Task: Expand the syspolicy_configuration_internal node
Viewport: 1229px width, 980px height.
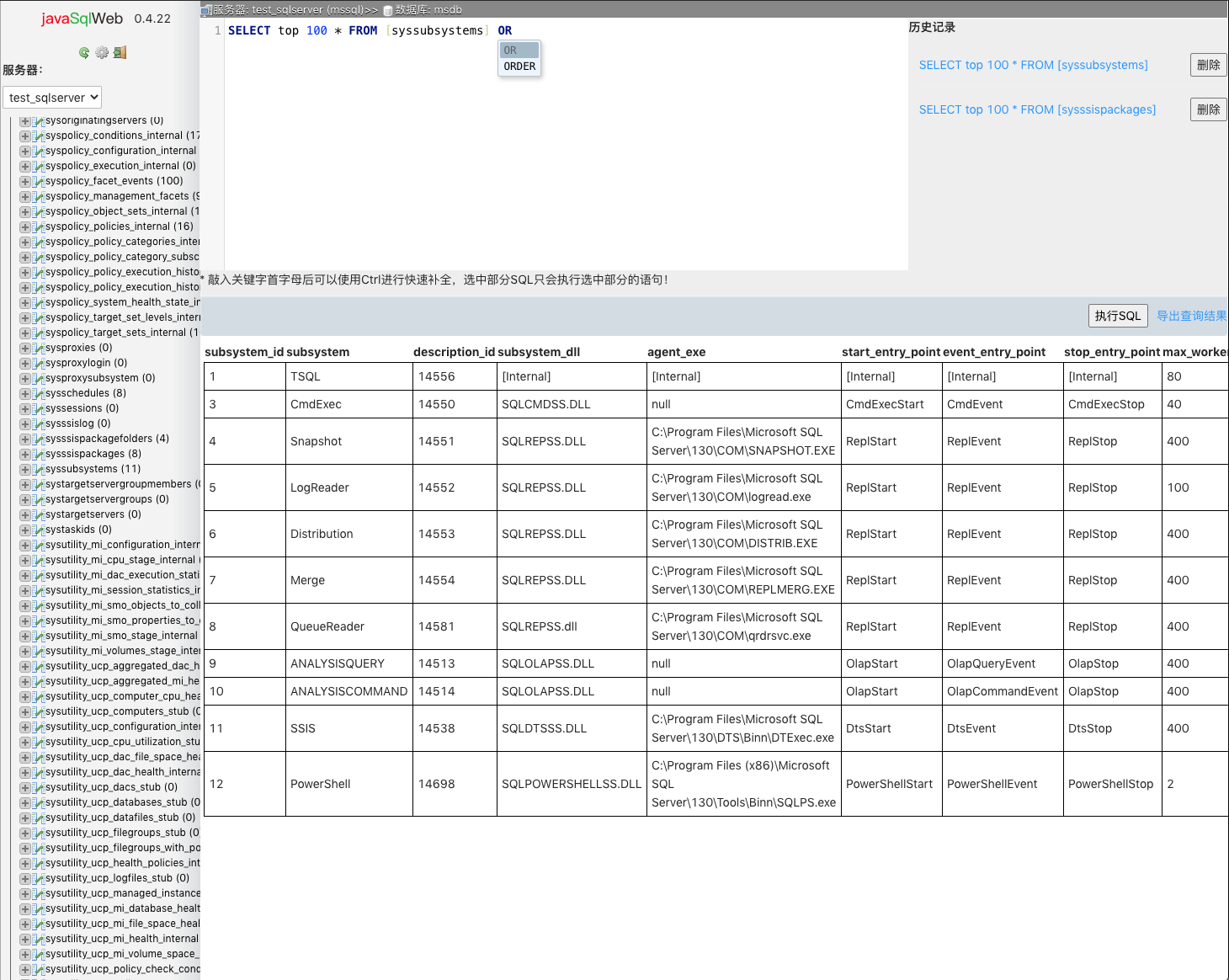Action: (x=25, y=152)
